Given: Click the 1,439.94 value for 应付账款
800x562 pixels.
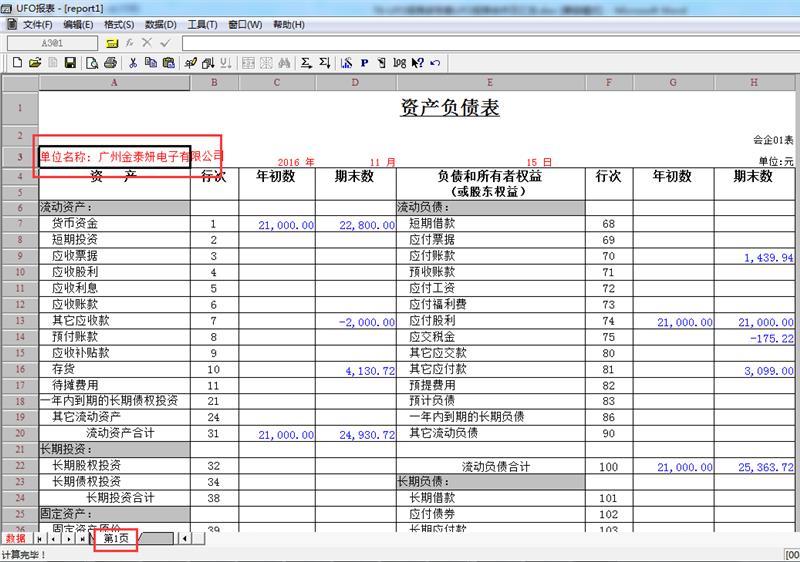Looking at the screenshot, I should pos(754,257).
